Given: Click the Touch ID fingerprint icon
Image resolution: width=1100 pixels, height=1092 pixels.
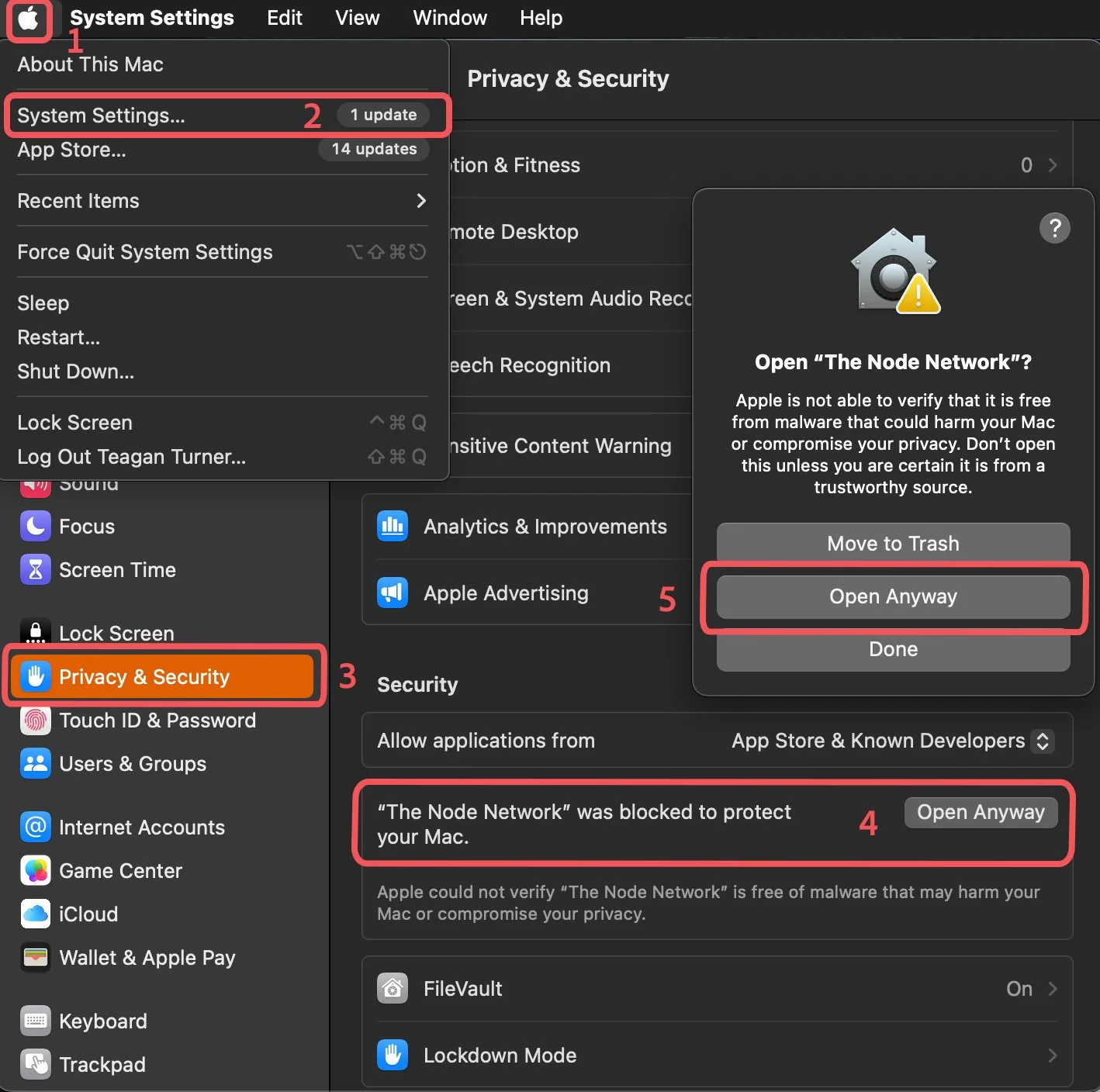Looking at the screenshot, I should pyautogui.click(x=36, y=721).
